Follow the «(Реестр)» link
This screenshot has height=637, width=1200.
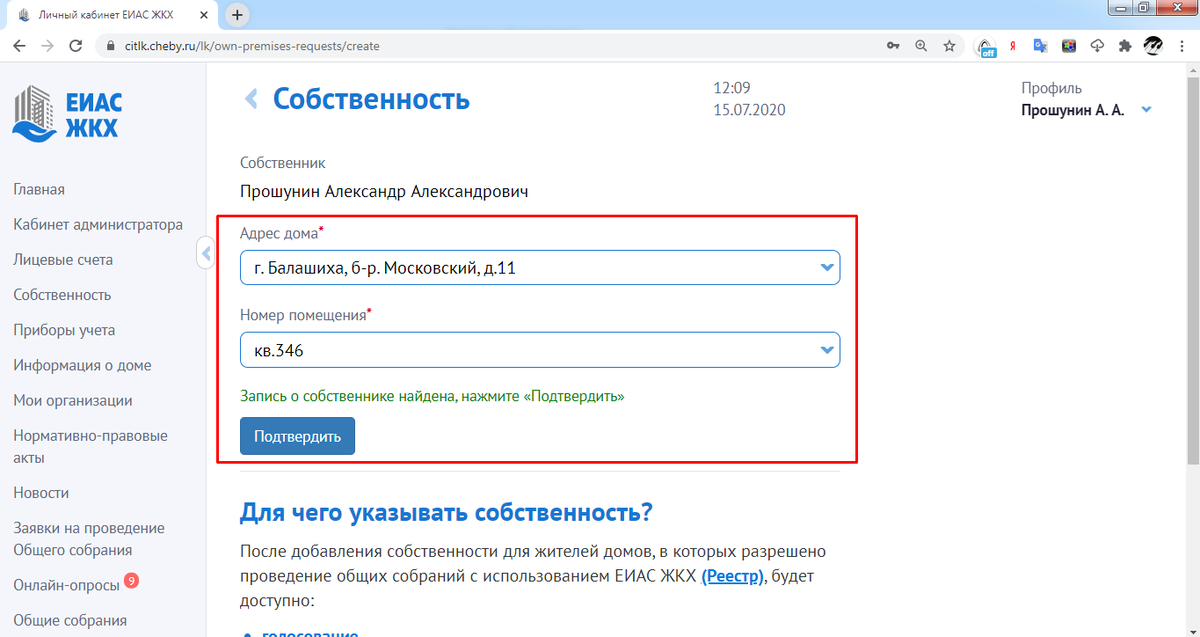(x=733, y=575)
